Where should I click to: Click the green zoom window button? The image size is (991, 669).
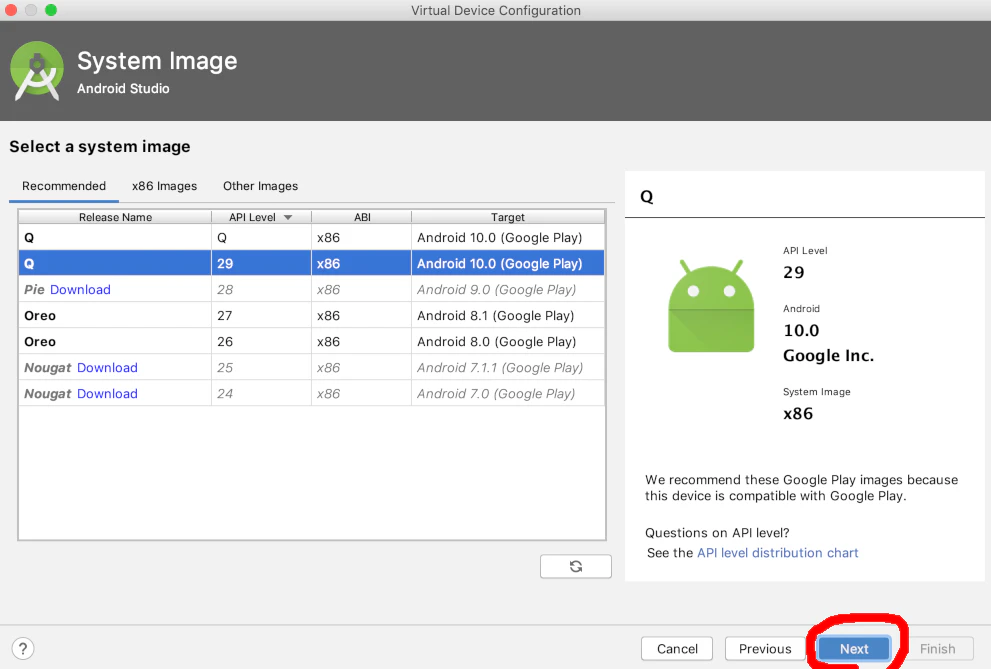click(x=51, y=10)
